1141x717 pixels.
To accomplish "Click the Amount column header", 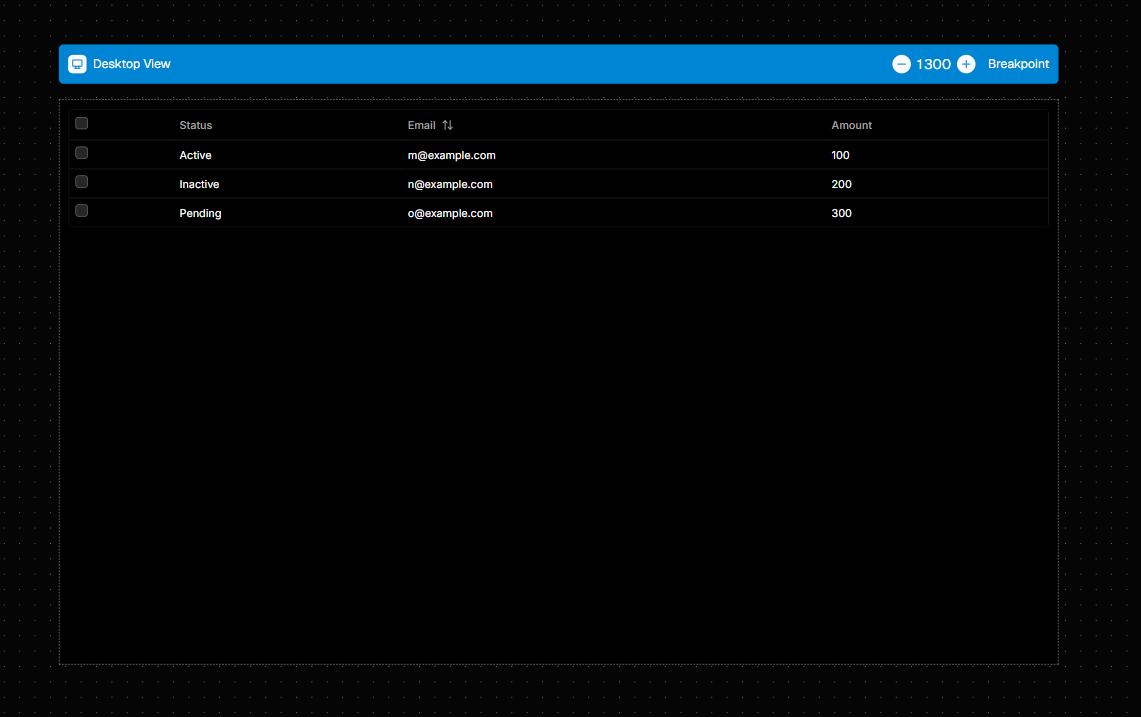I will pyautogui.click(x=851, y=124).
